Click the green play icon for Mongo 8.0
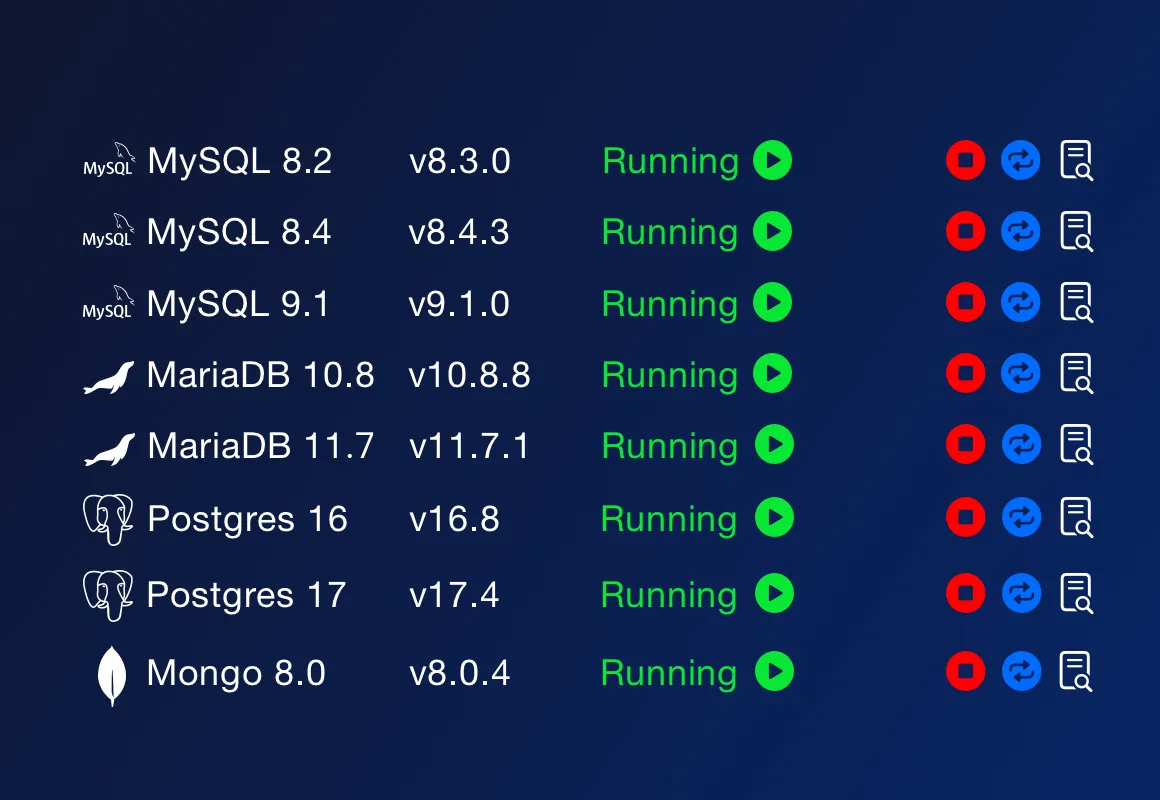Image resolution: width=1160 pixels, height=800 pixels. tap(775, 670)
